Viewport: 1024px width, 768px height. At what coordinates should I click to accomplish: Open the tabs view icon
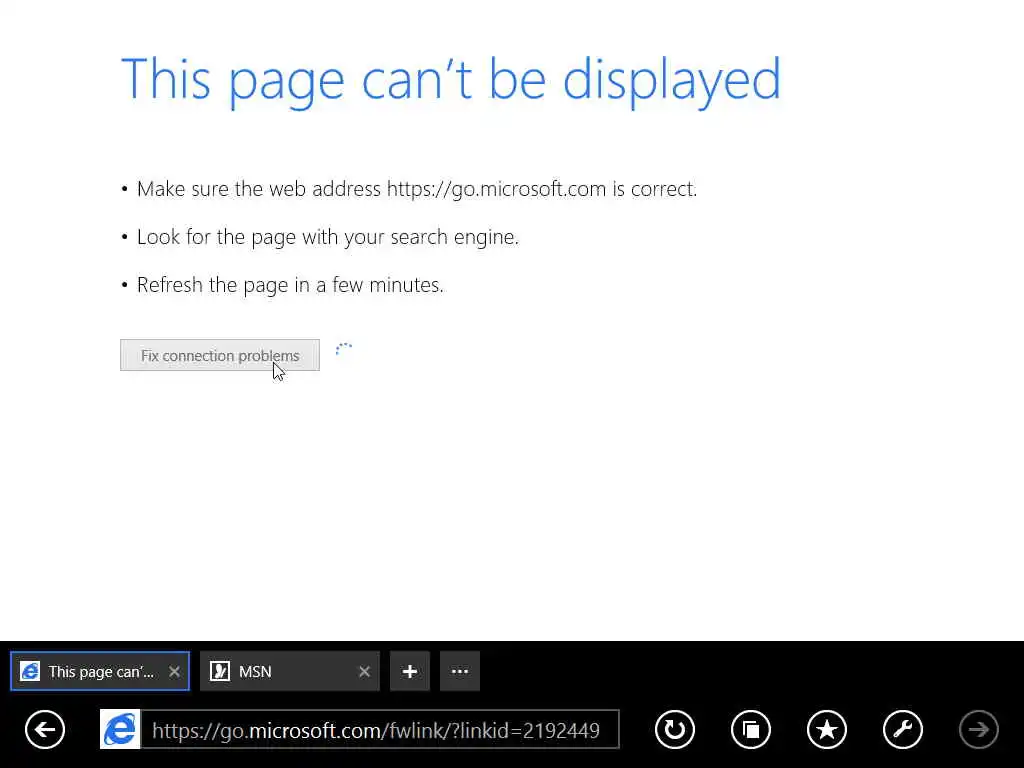pos(751,729)
